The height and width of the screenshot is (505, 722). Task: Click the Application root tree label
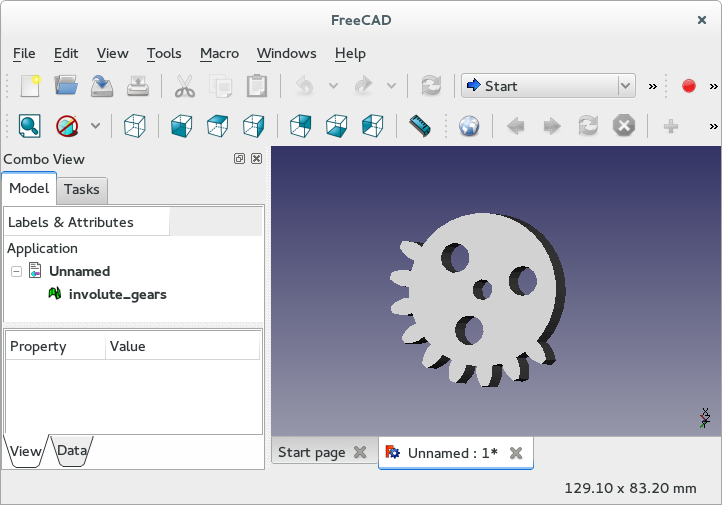[x=42, y=249]
